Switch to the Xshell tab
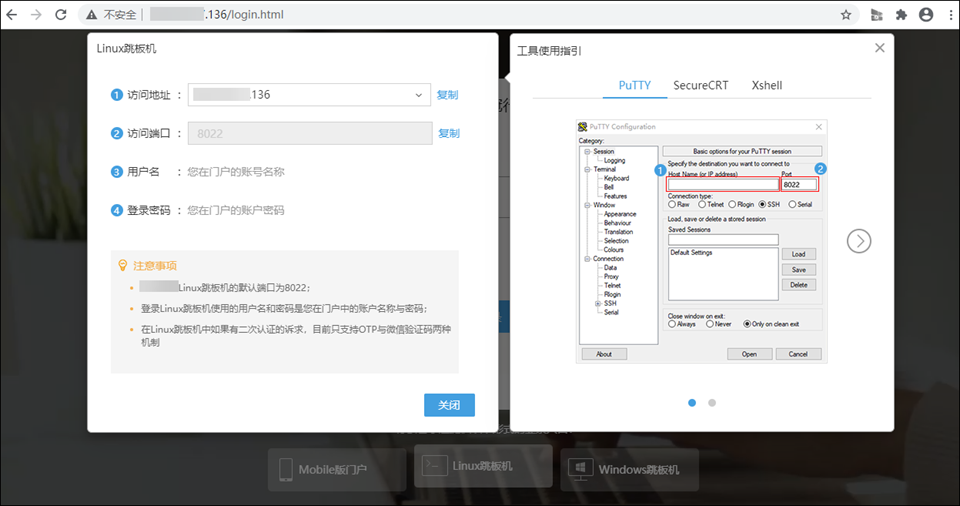 [767, 85]
